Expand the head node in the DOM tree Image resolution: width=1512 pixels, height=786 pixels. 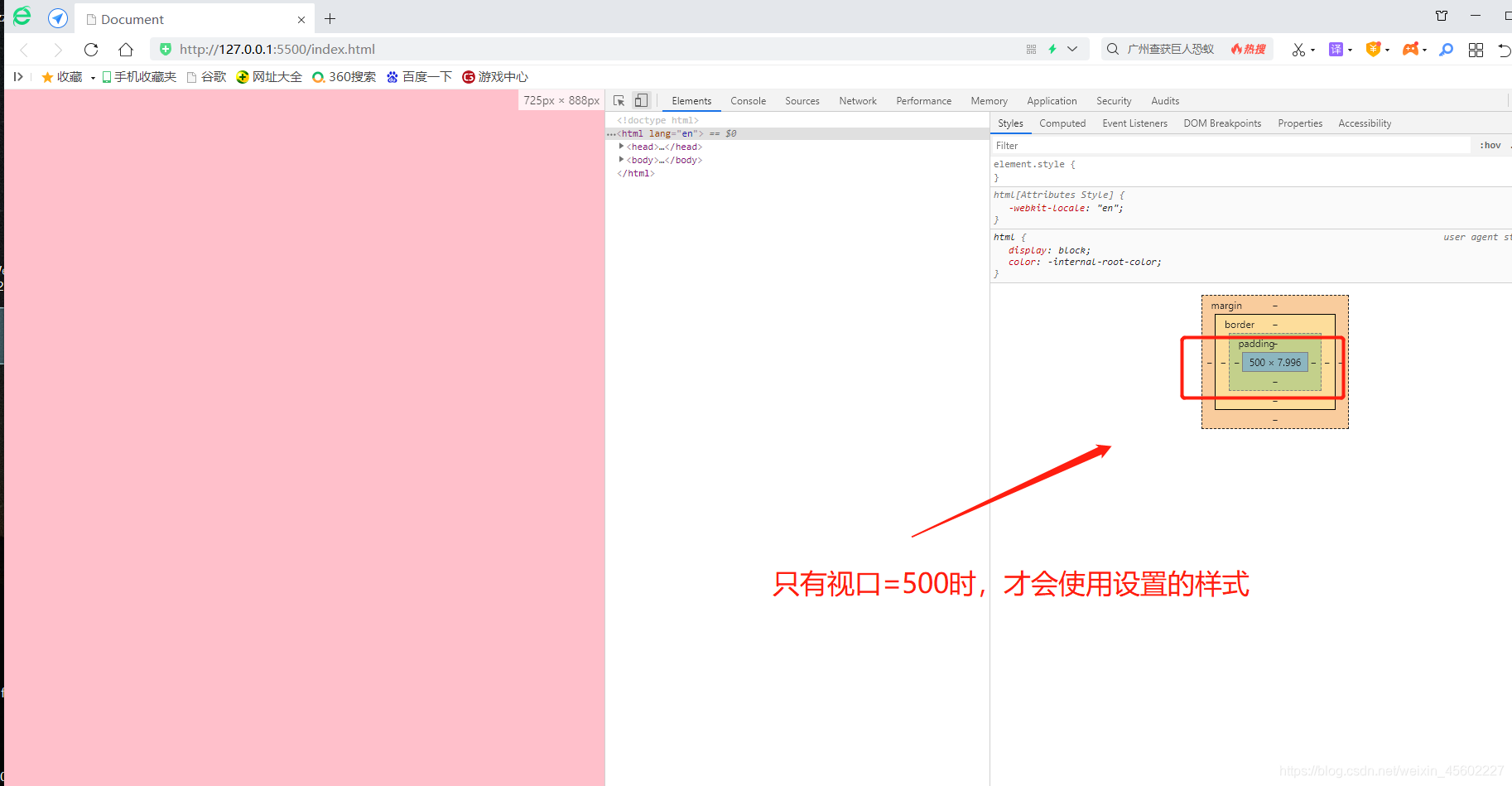[621, 147]
